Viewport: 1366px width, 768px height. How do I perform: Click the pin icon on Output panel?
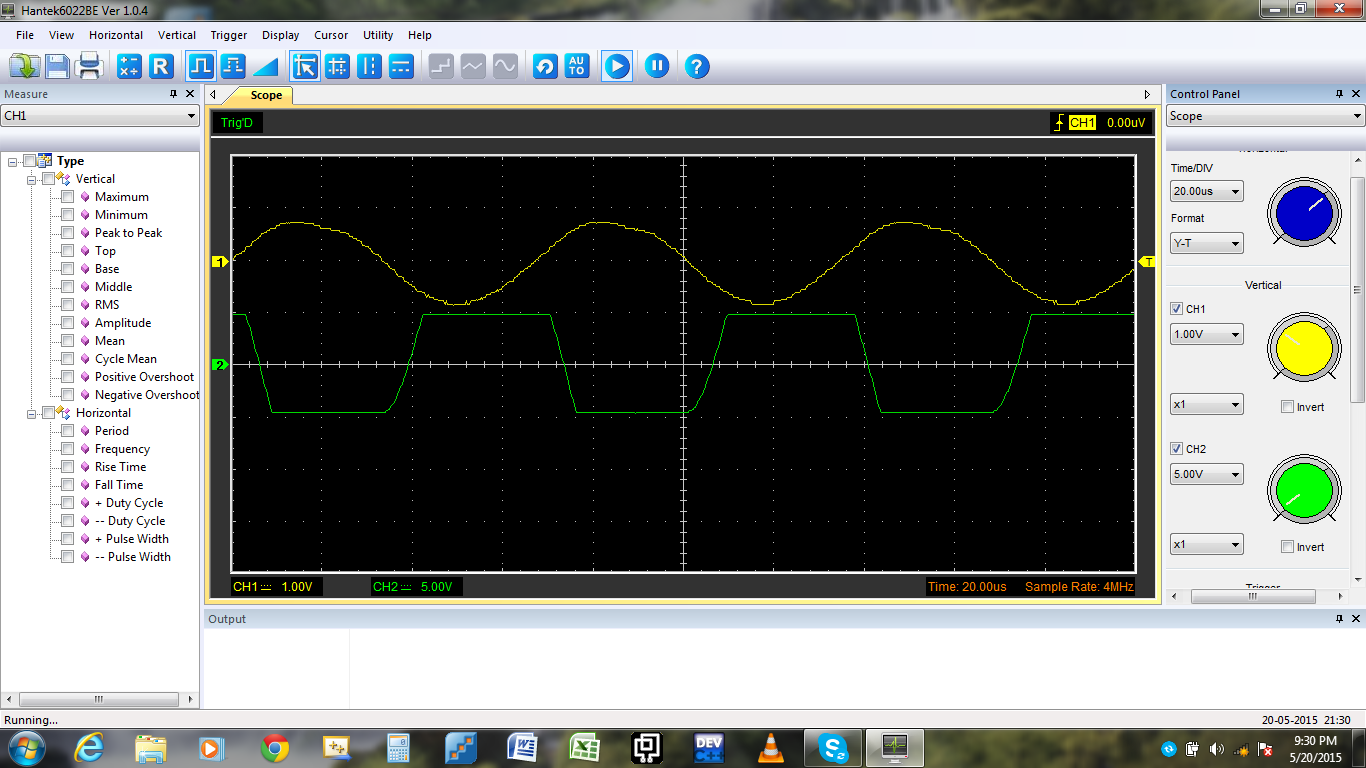click(1339, 619)
